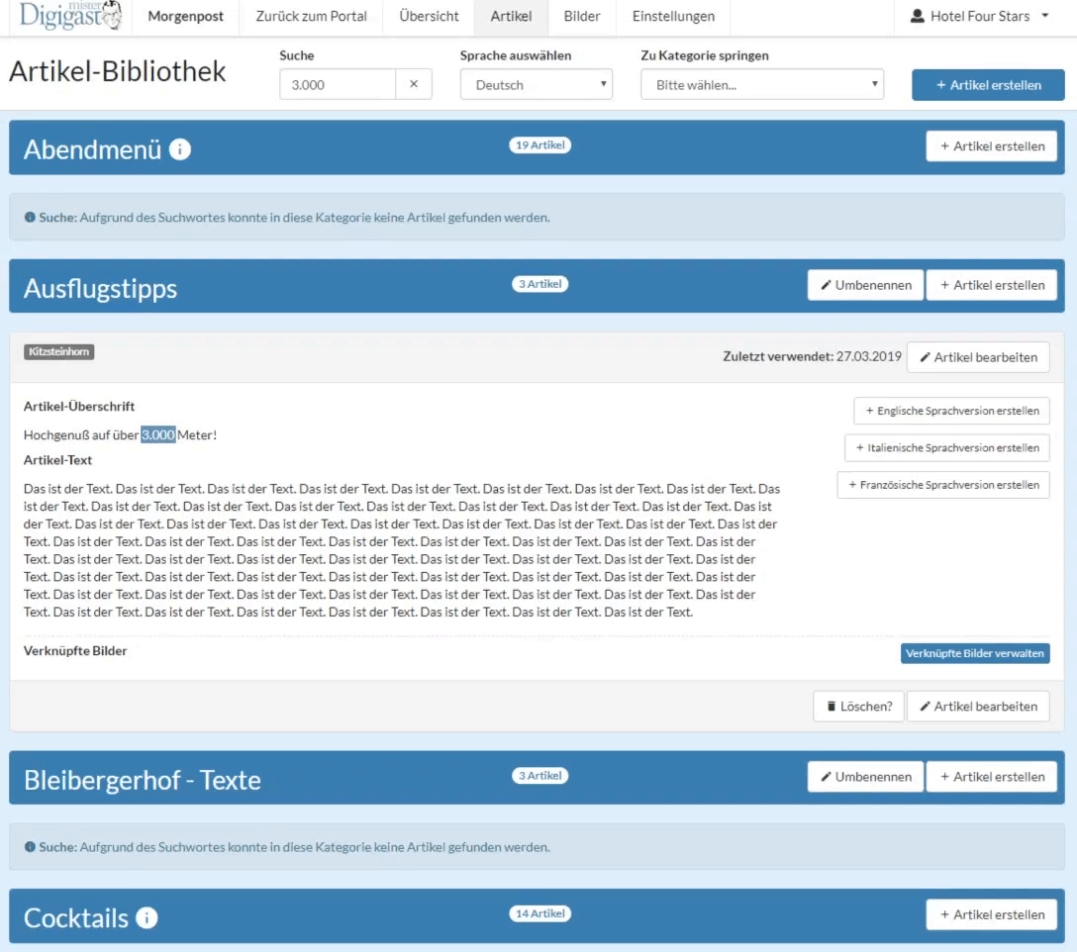This screenshot has height=952, width=1077.
Task: Go to the Einstellungen tab
Action: coord(673,17)
